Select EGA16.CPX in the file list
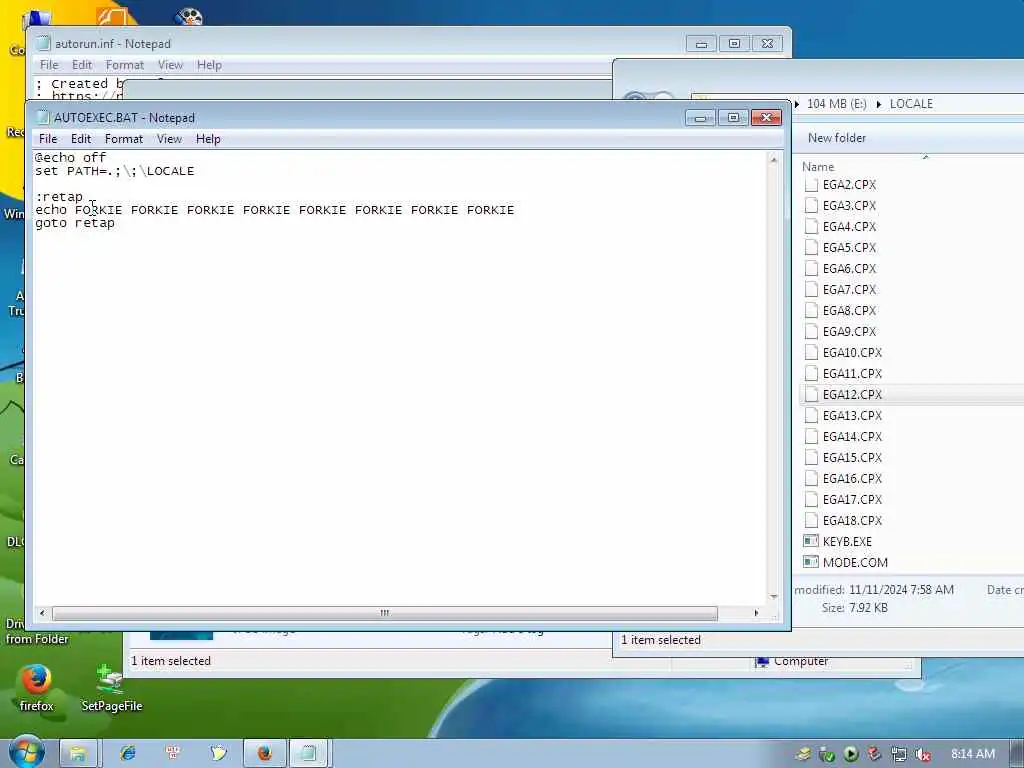The width and height of the screenshot is (1024, 768). tap(852, 479)
